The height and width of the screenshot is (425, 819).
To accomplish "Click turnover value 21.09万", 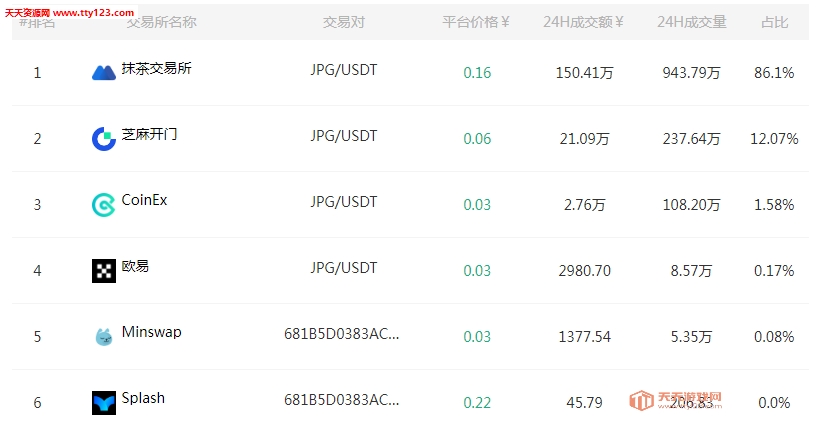I will pyautogui.click(x=584, y=139).
